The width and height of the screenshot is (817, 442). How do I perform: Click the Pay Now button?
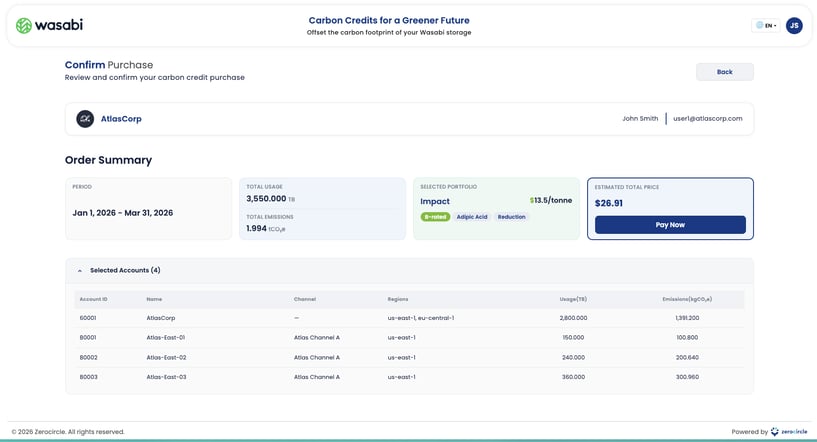pos(670,225)
